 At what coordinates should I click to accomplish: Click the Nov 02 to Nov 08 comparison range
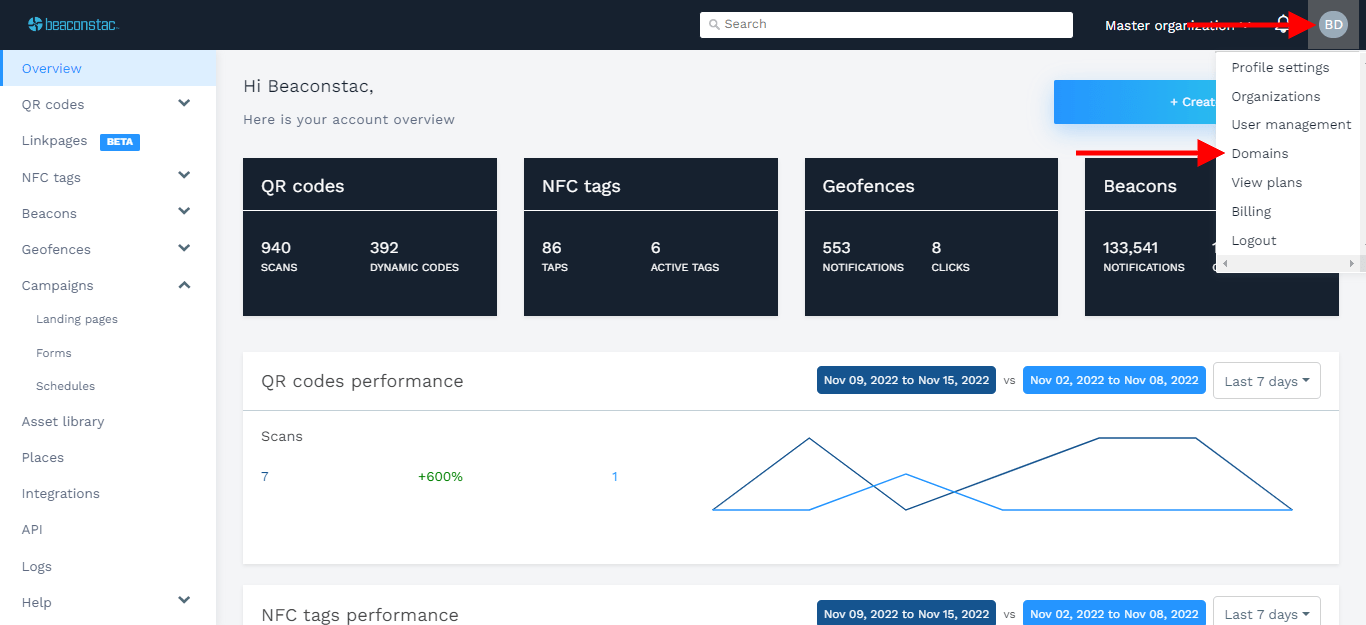[1114, 381]
